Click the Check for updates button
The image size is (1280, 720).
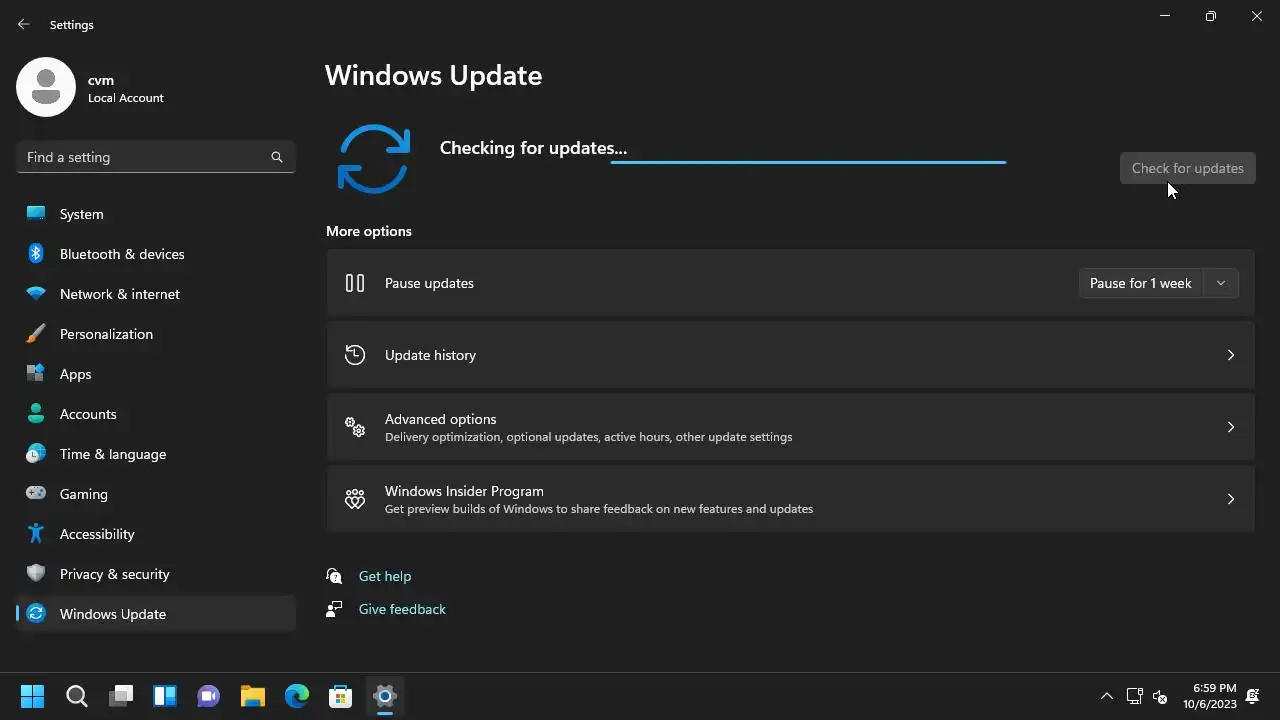tap(1188, 168)
